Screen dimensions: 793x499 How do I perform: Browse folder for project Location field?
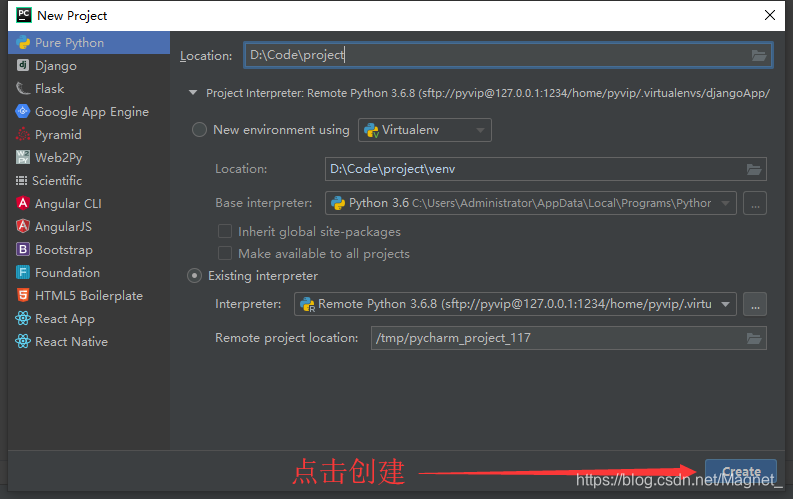tap(759, 55)
